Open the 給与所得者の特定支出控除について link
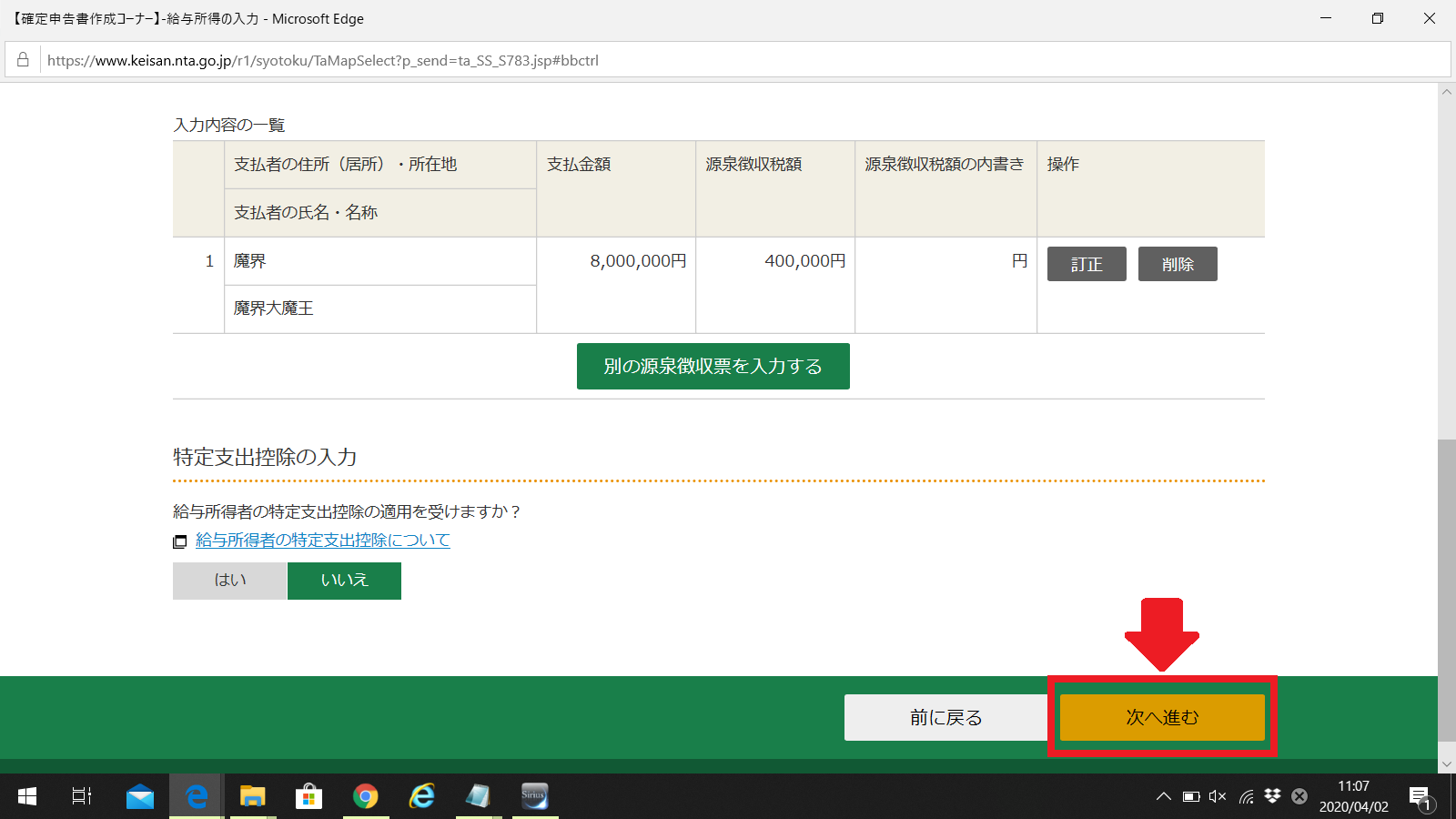 (x=322, y=541)
